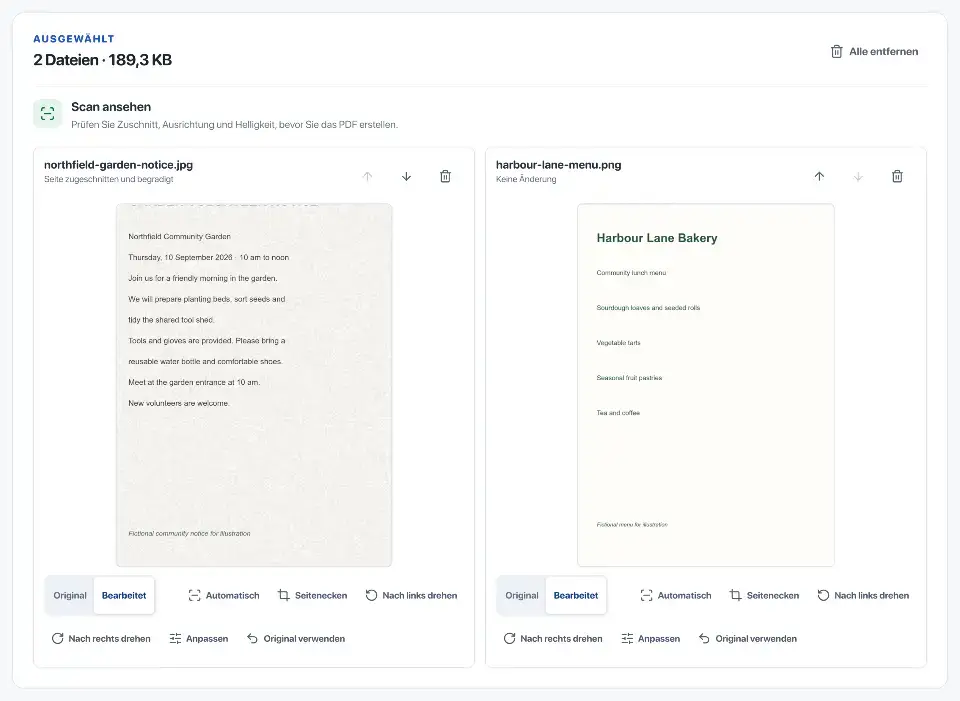The height and width of the screenshot is (701, 960).
Task: Remove all files with Alle entfernen
Action: pyautogui.click(x=874, y=51)
